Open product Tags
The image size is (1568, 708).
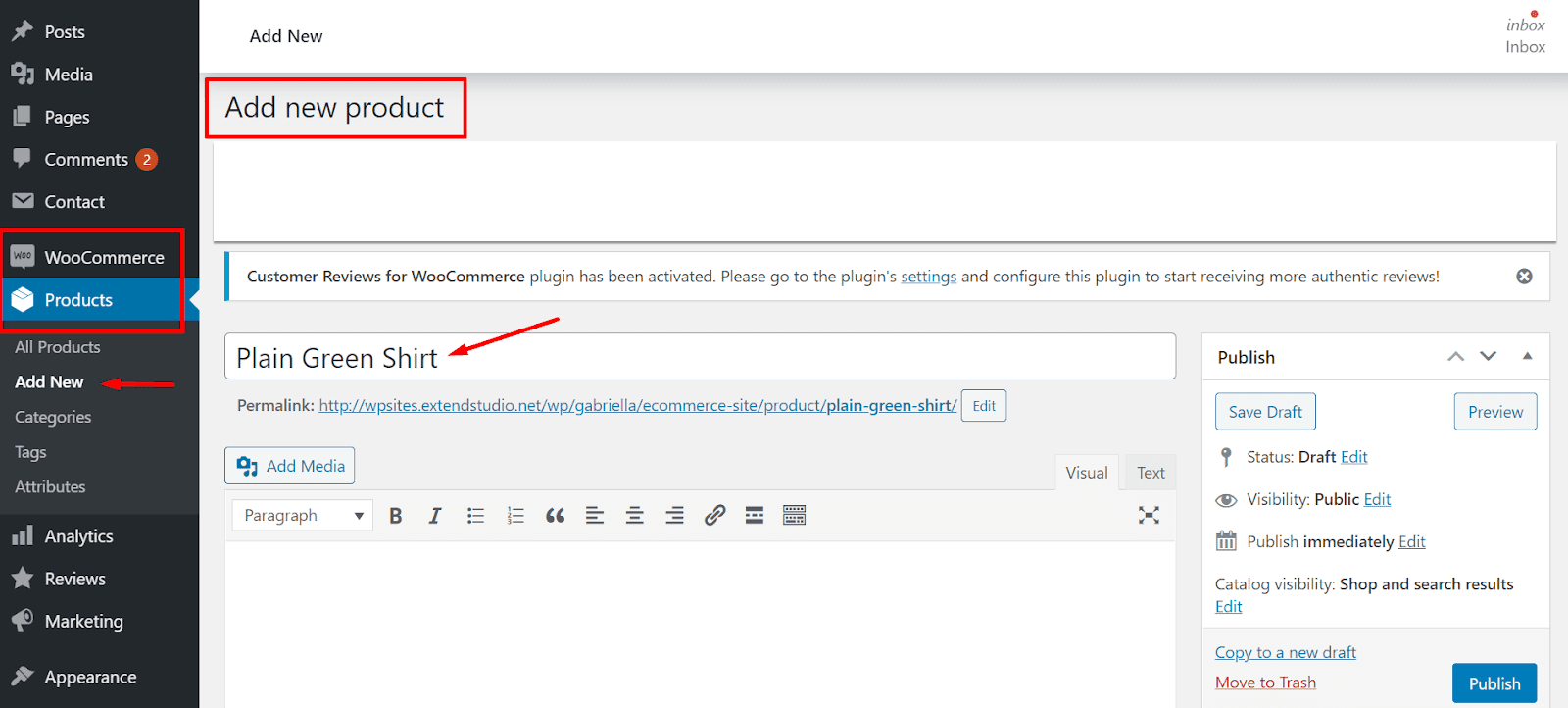click(x=30, y=452)
